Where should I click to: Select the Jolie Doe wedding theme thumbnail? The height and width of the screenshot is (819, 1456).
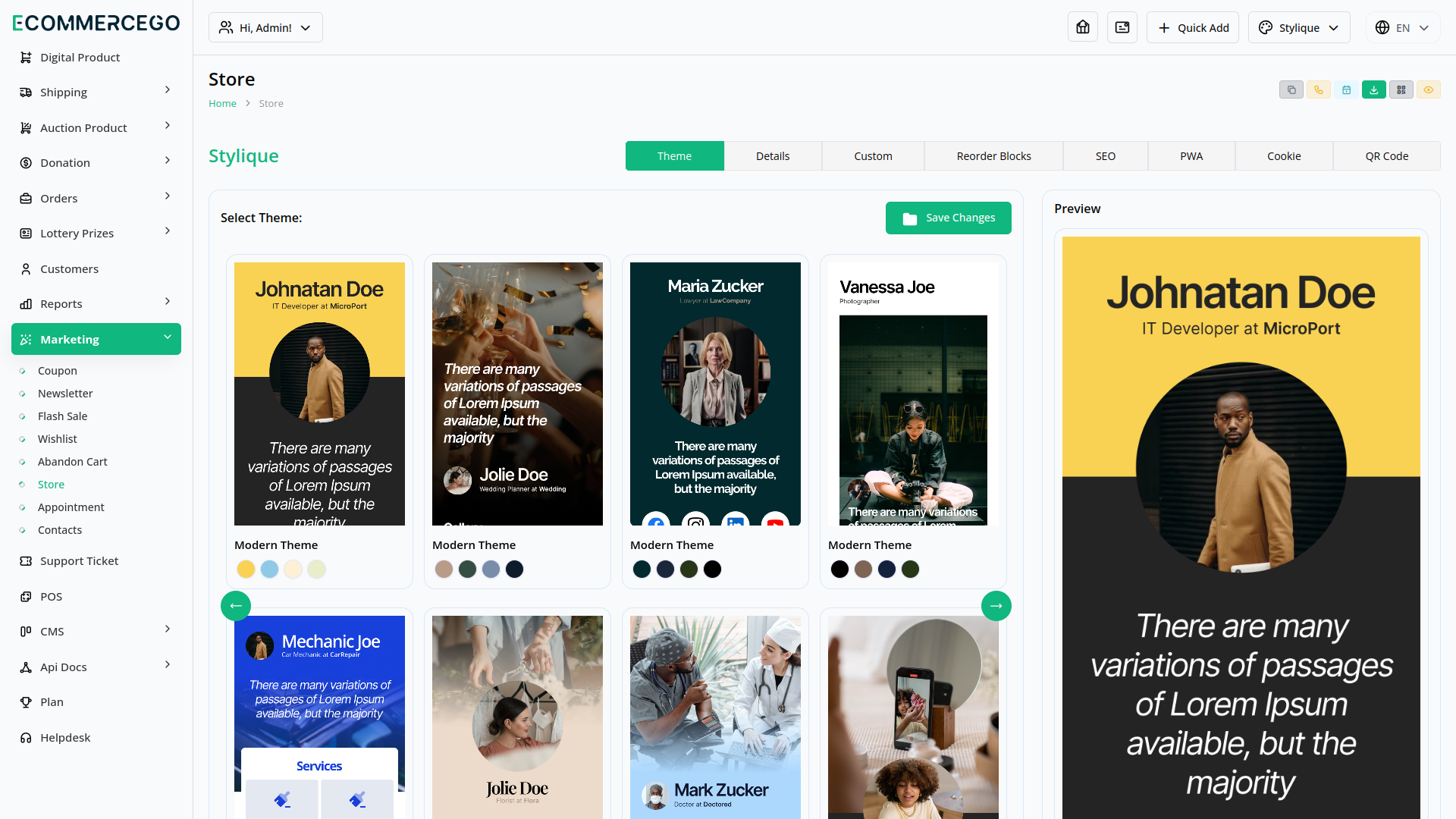[x=517, y=394]
